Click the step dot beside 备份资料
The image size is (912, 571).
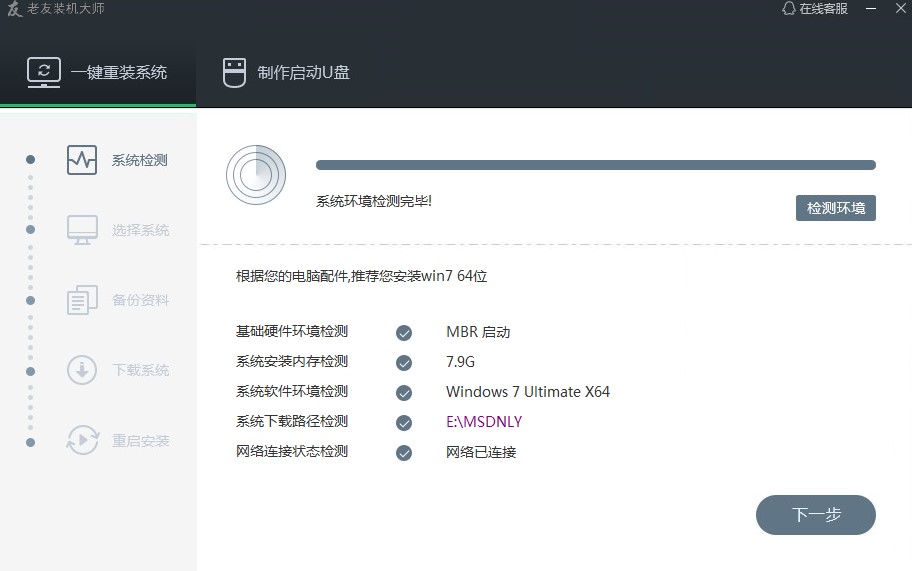(x=30, y=301)
